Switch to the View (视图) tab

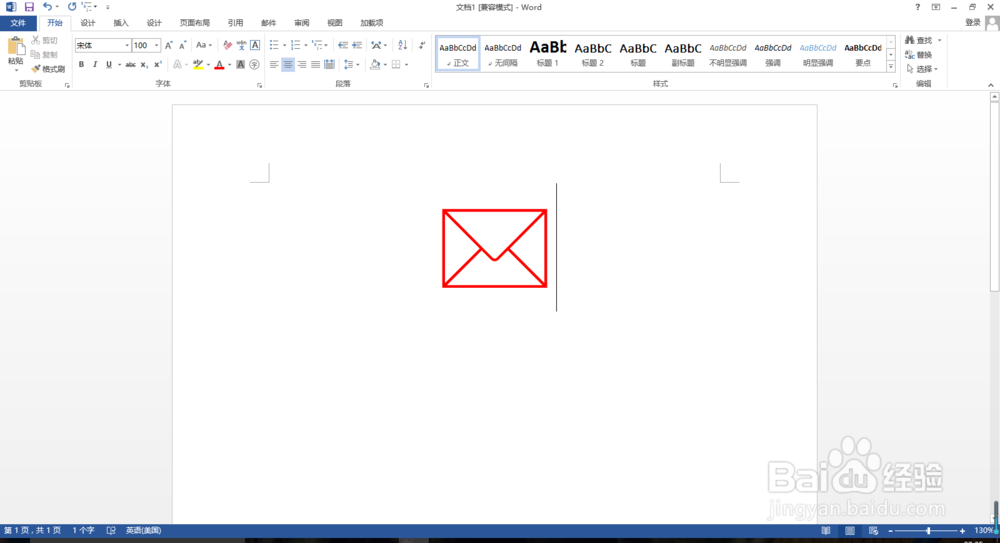[335, 23]
